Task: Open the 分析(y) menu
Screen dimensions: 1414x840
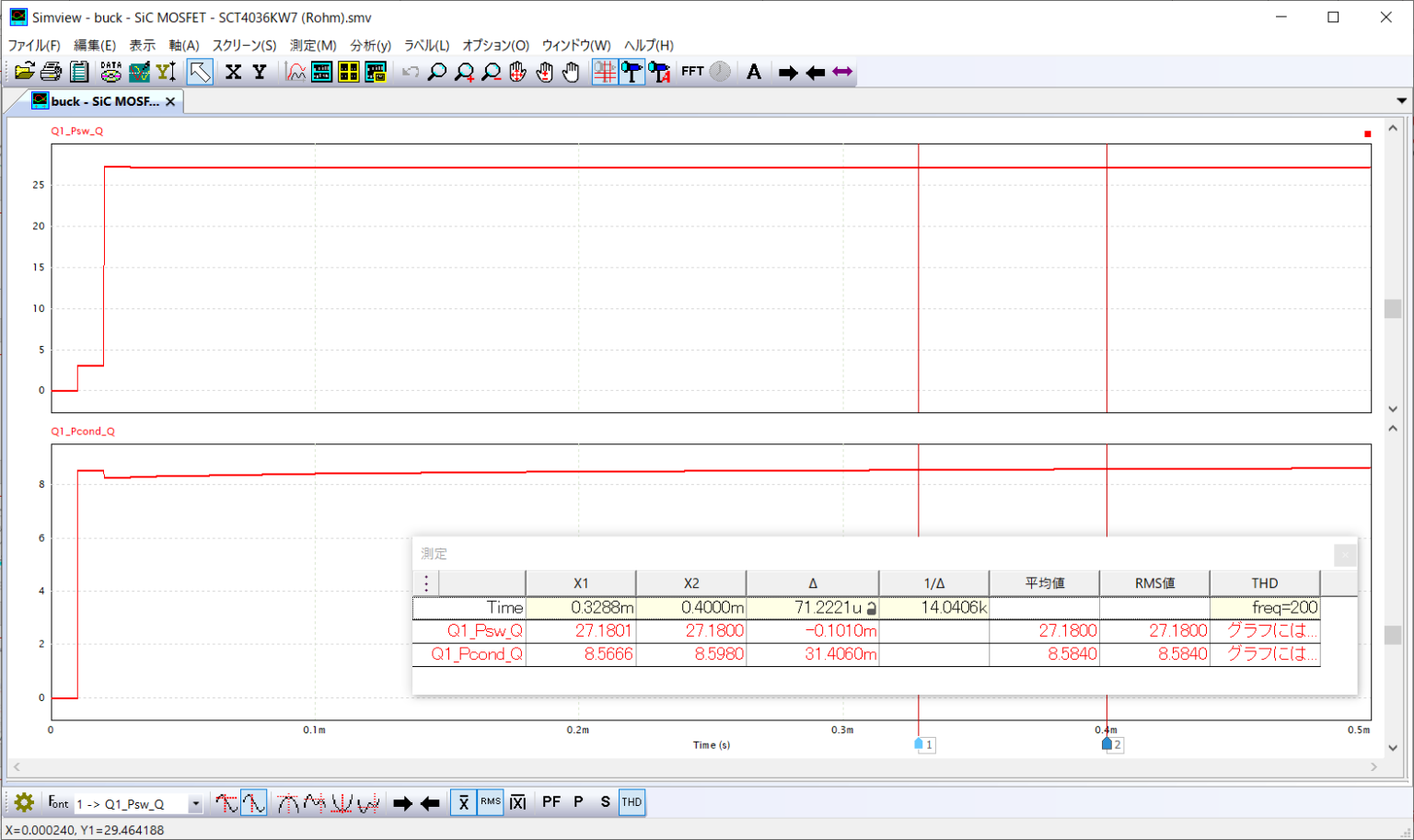Action: pyautogui.click(x=370, y=45)
